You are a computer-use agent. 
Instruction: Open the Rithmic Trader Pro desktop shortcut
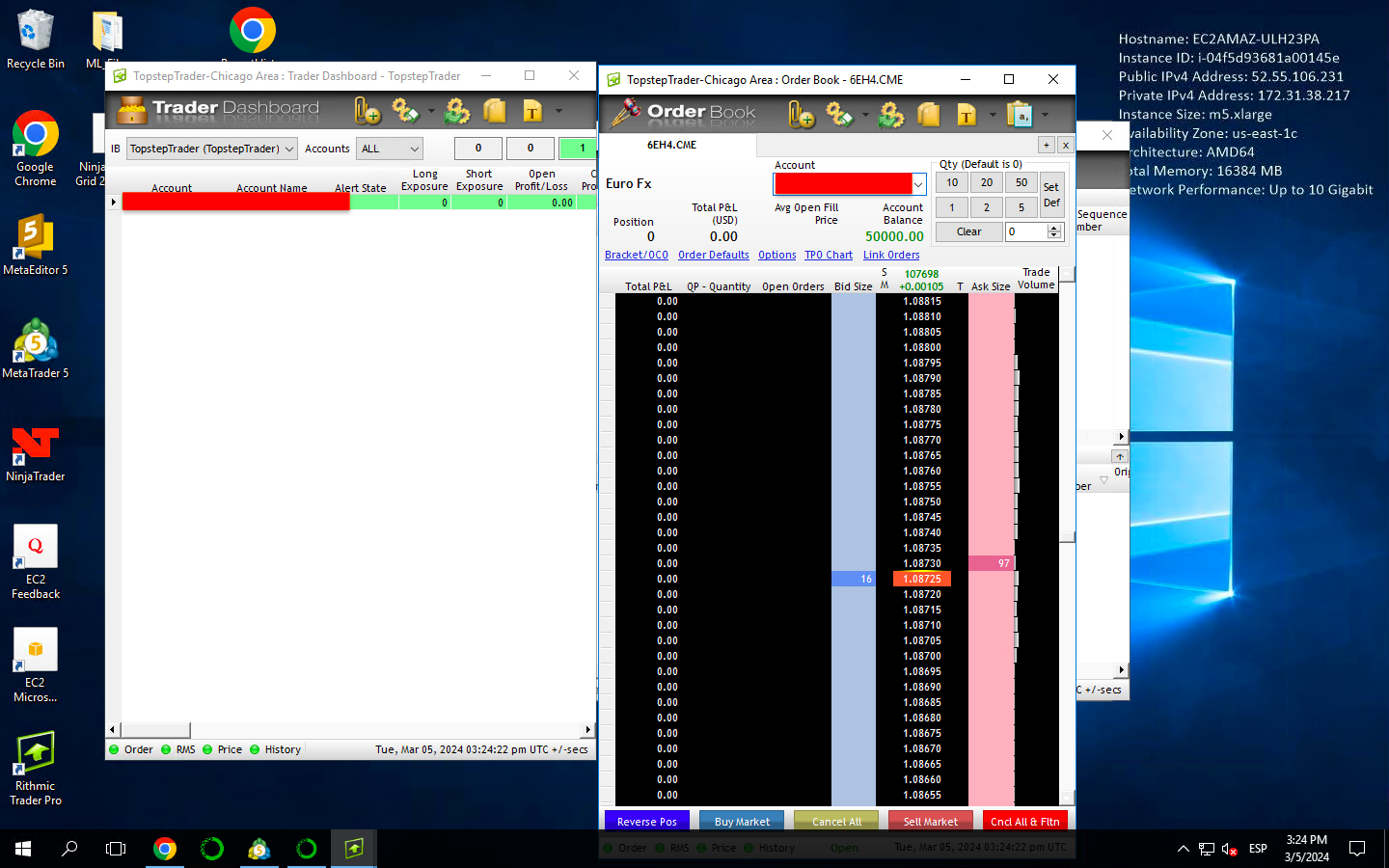36,769
